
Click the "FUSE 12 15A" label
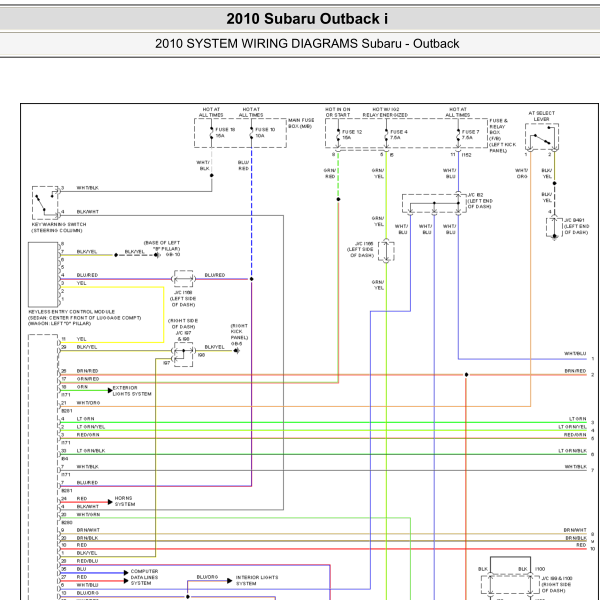point(352,135)
